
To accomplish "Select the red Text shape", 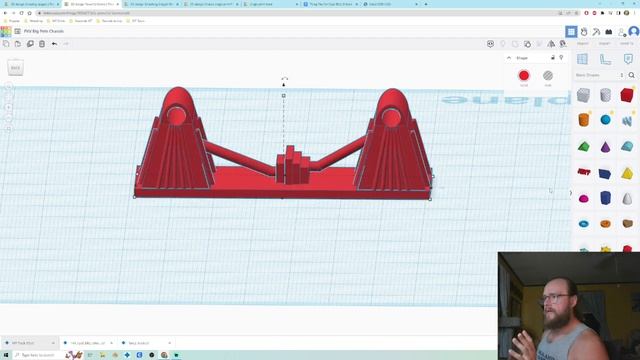I will click(584, 172).
